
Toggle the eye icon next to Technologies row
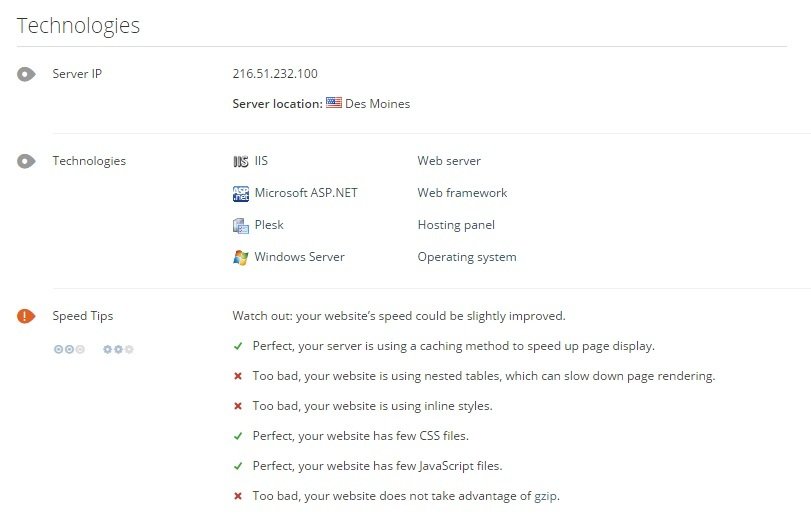pyautogui.click(x=26, y=161)
